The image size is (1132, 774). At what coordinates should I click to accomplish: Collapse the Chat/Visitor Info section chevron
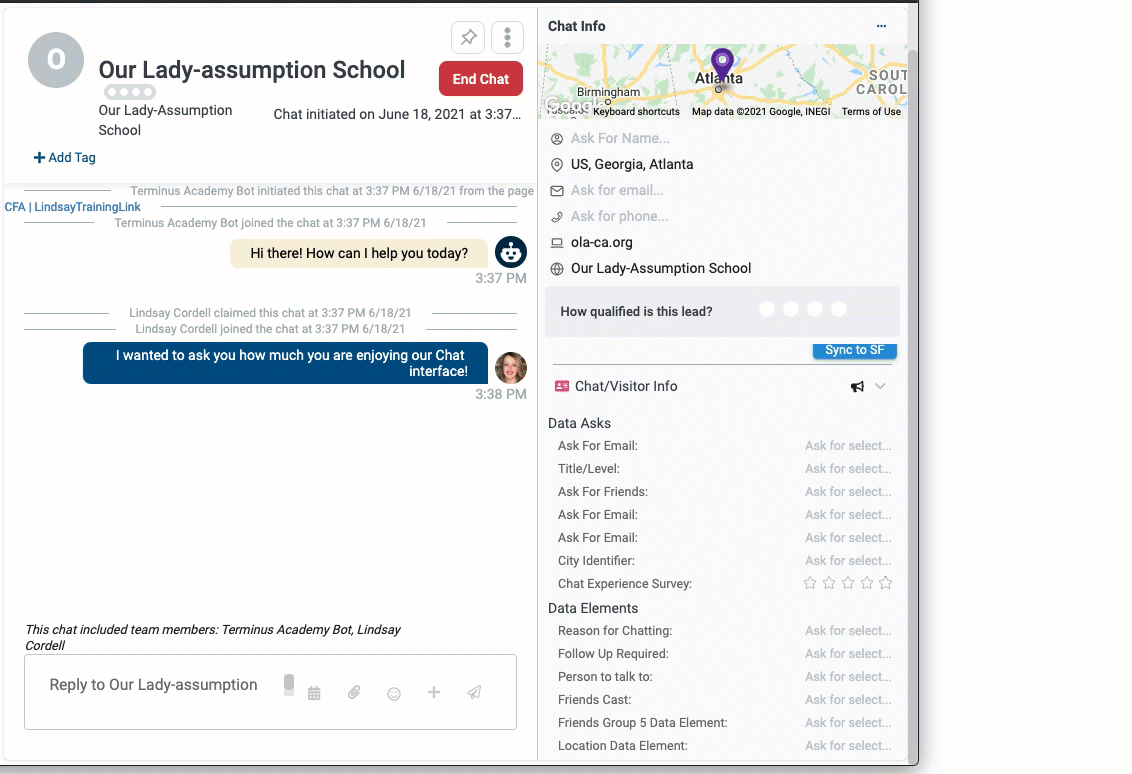click(x=880, y=386)
